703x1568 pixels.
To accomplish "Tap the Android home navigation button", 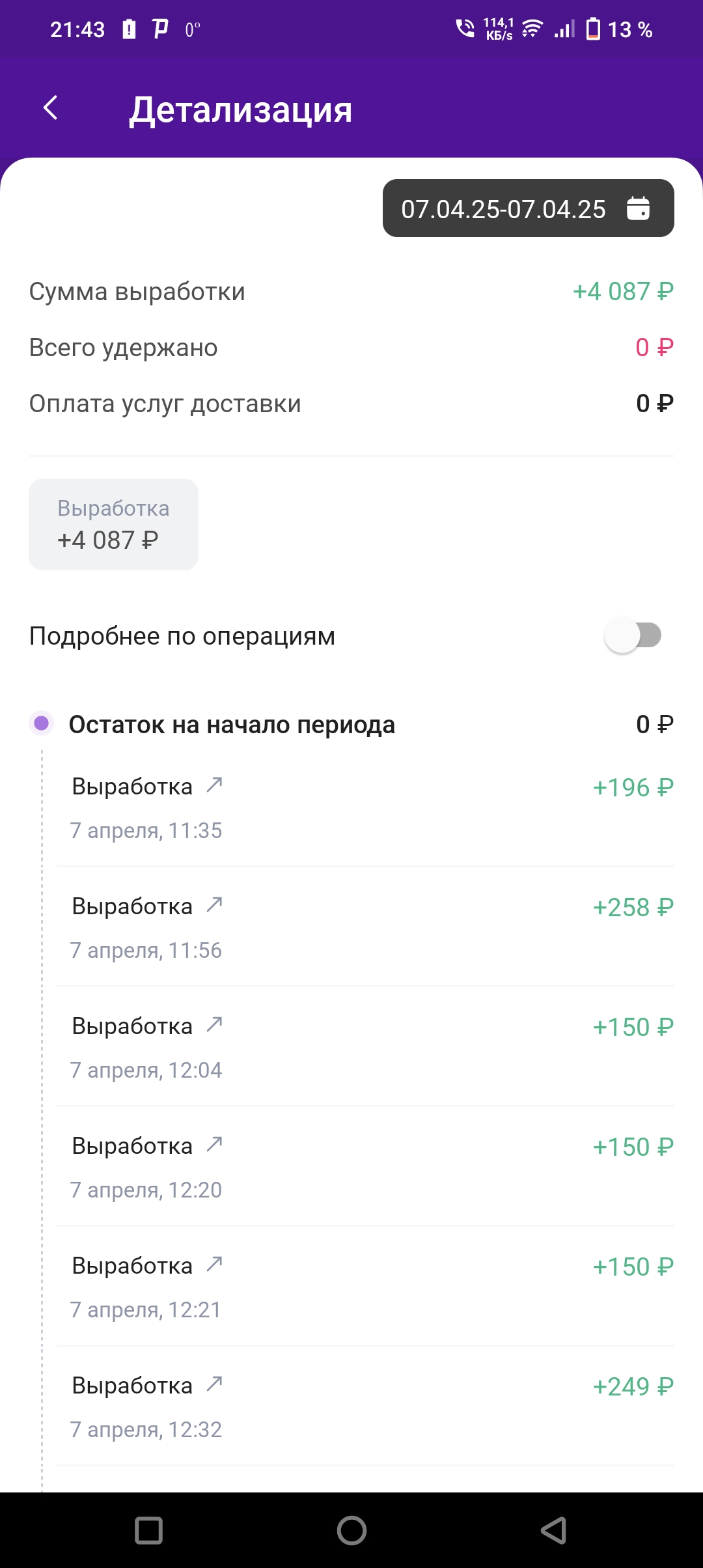I will [351, 1530].
